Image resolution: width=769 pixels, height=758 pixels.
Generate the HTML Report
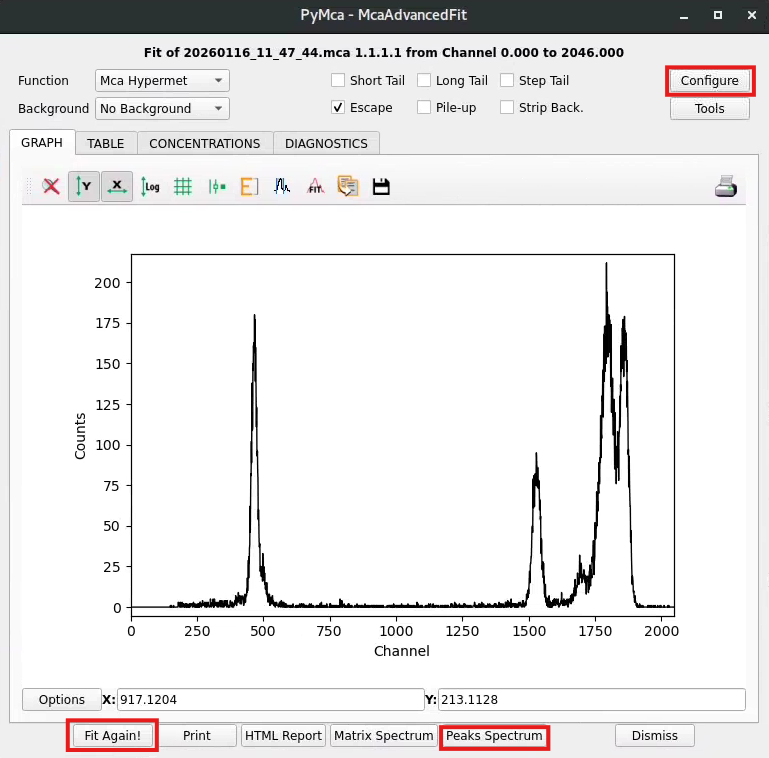pyautogui.click(x=283, y=735)
